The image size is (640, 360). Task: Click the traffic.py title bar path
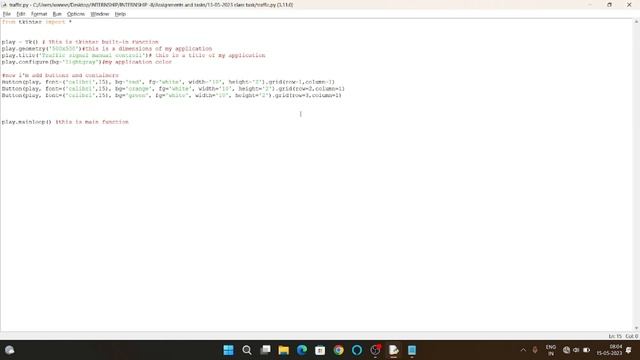click(151, 5)
